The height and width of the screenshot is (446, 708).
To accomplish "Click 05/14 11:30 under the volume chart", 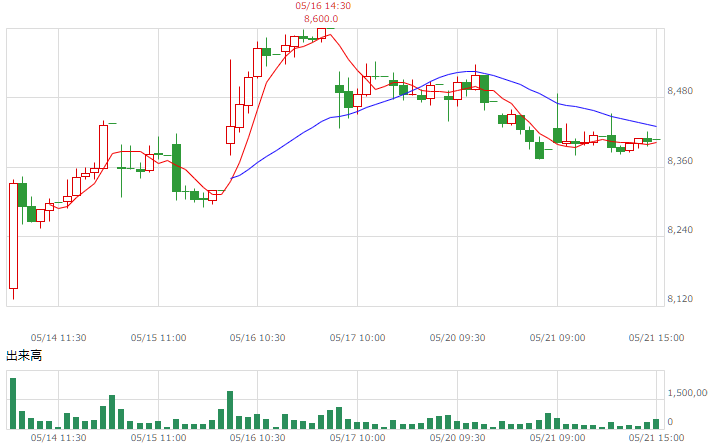I will tap(58, 437).
